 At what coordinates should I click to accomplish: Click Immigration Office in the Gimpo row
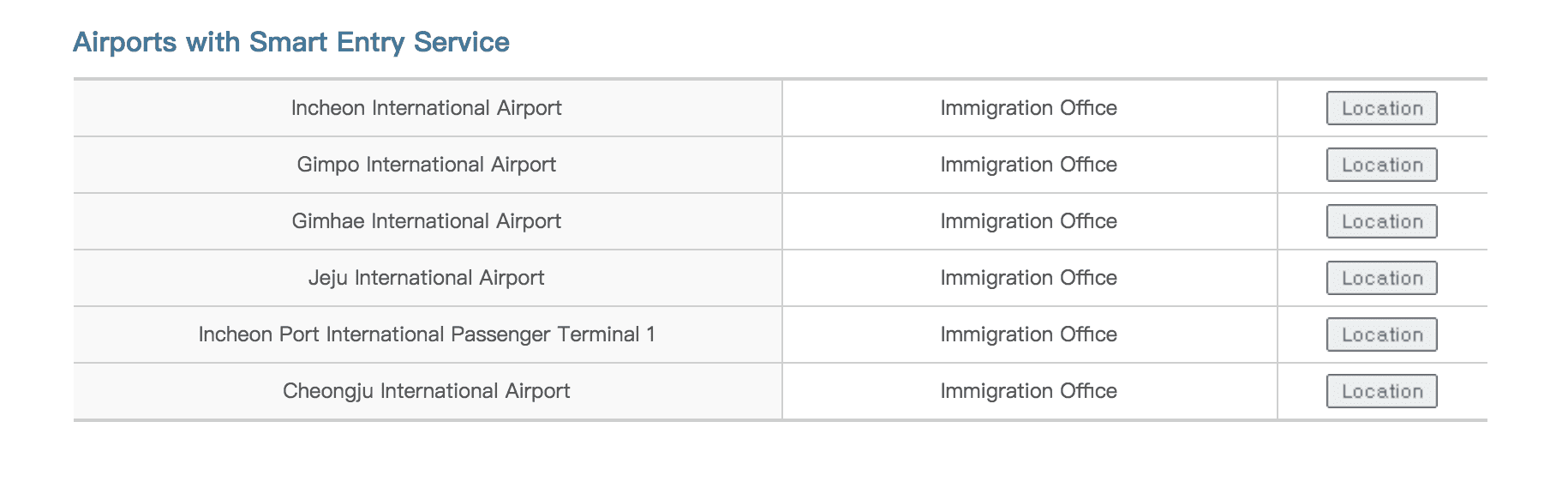tap(1028, 165)
